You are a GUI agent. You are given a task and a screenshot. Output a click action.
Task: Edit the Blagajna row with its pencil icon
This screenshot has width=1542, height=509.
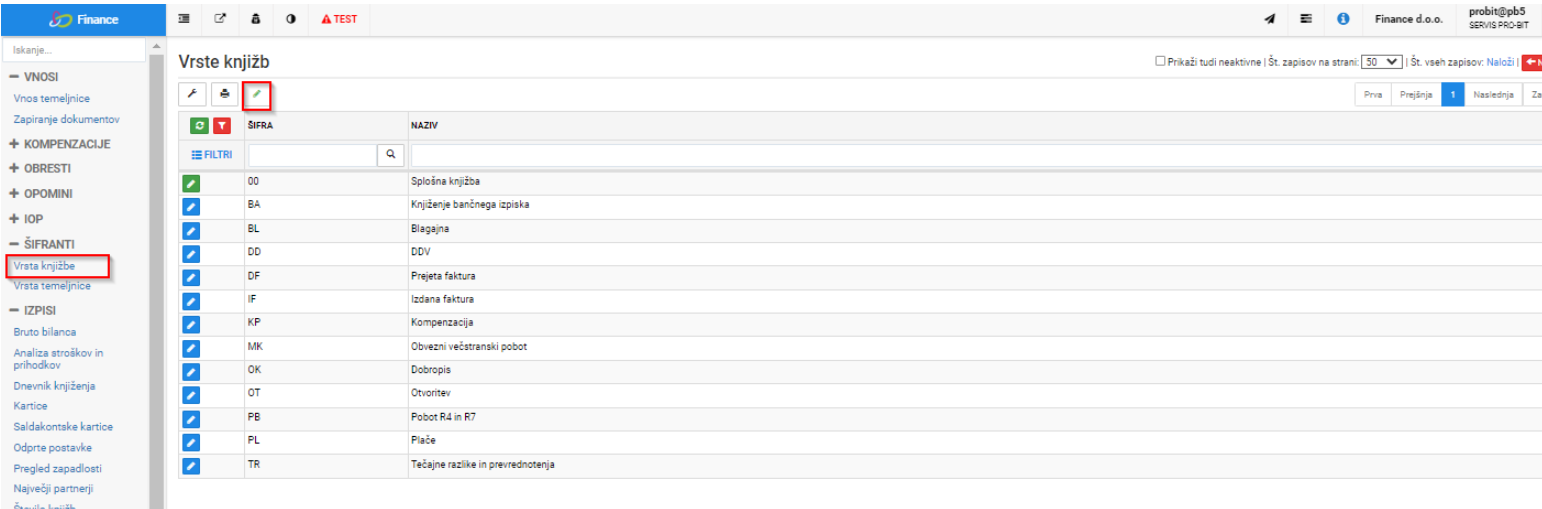coord(191,230)
